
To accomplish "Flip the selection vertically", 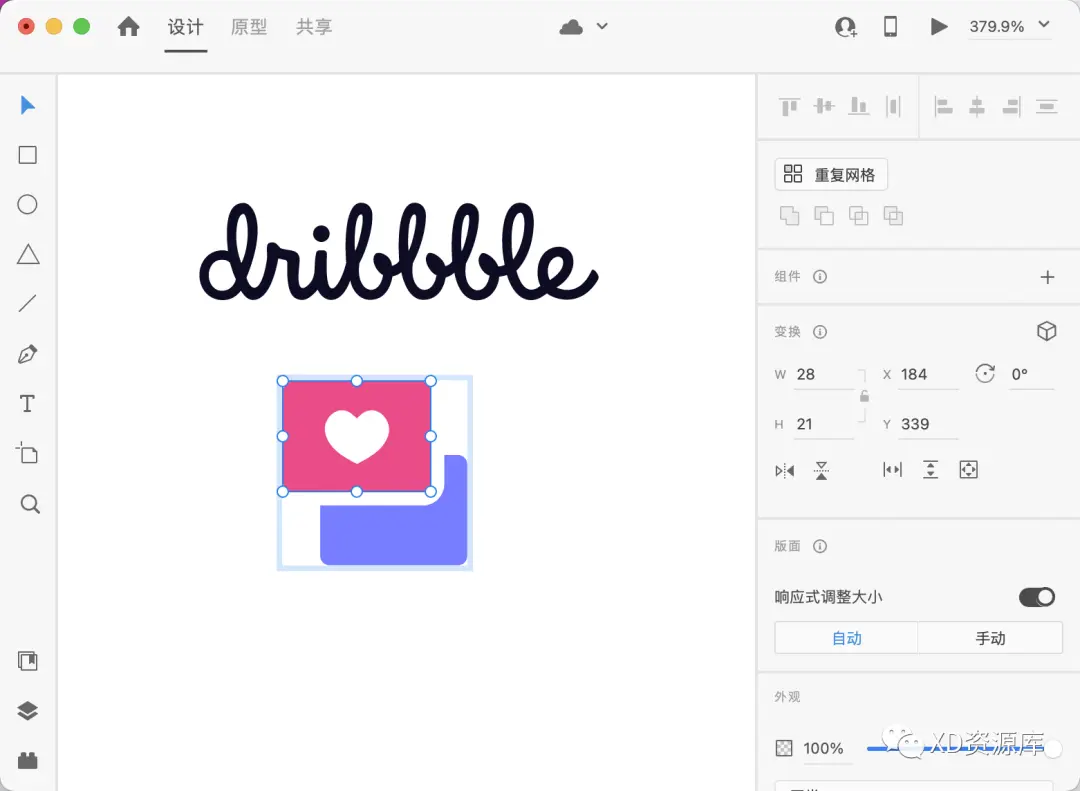I will 821,471.
